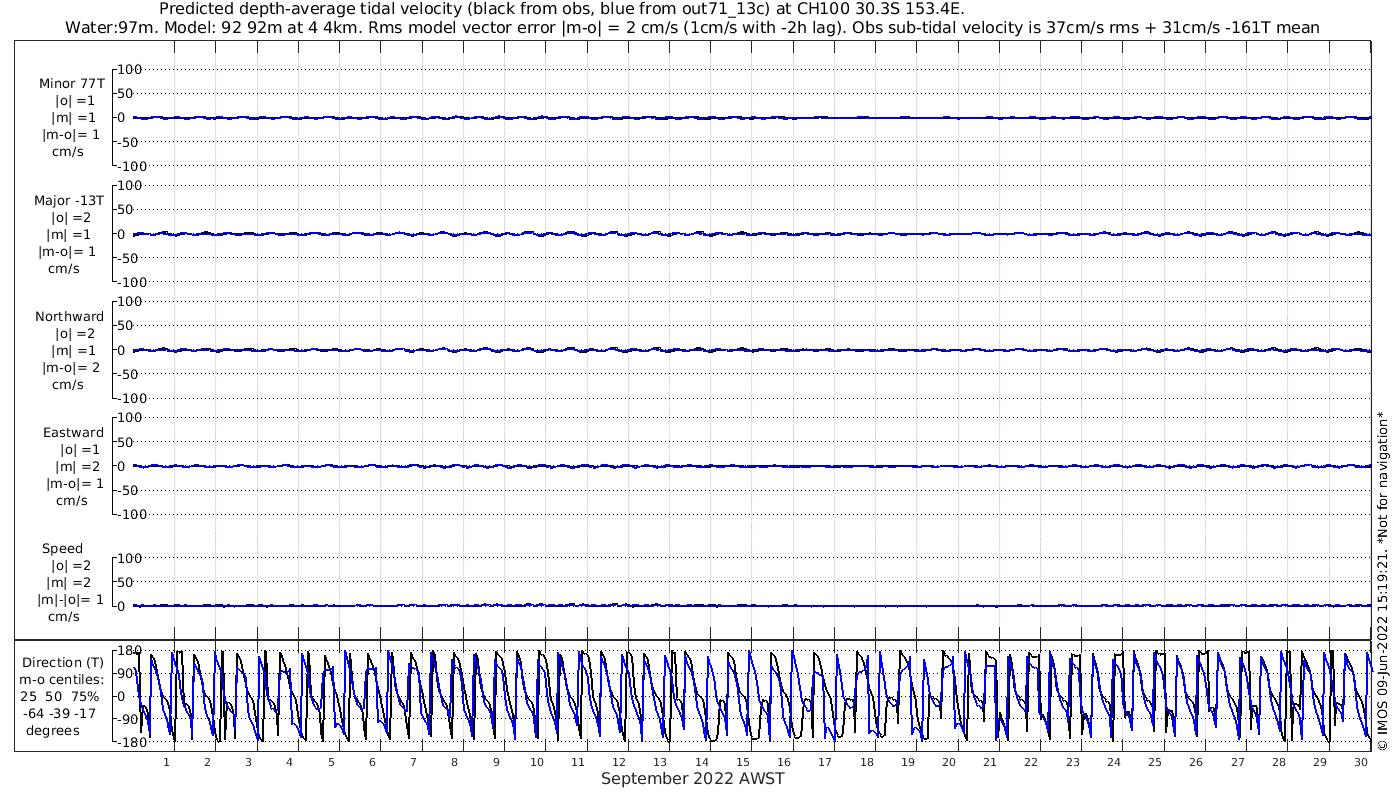Click day "11" on the date axis
Image resolution: width=1400 pixels, height=800 pixels.
[578, 762]
